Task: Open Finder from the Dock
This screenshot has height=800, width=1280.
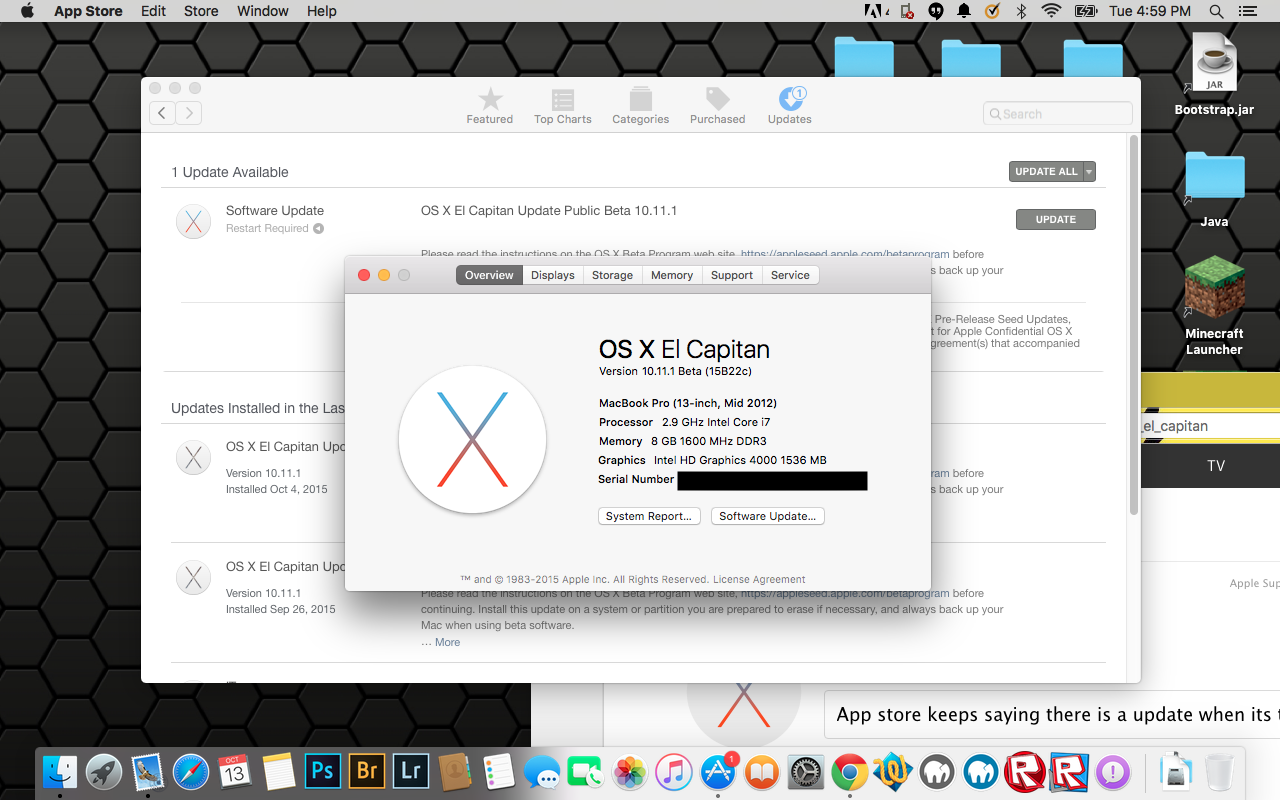Action: pyautogui.click(x=60, y=771)
